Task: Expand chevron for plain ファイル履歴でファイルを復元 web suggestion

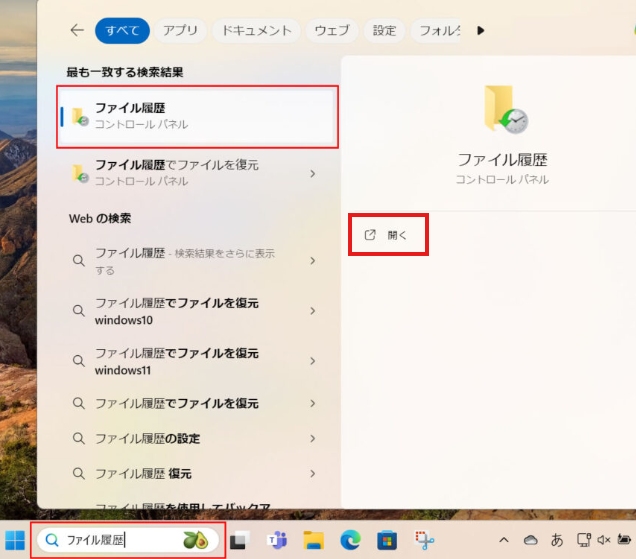Action: 312,403
